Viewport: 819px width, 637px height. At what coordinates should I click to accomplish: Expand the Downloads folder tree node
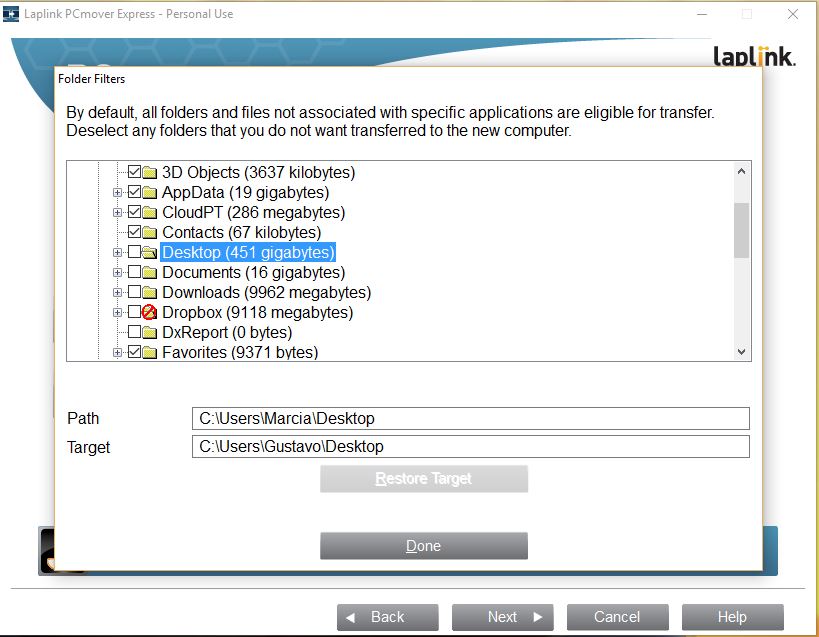pos(118,292)
